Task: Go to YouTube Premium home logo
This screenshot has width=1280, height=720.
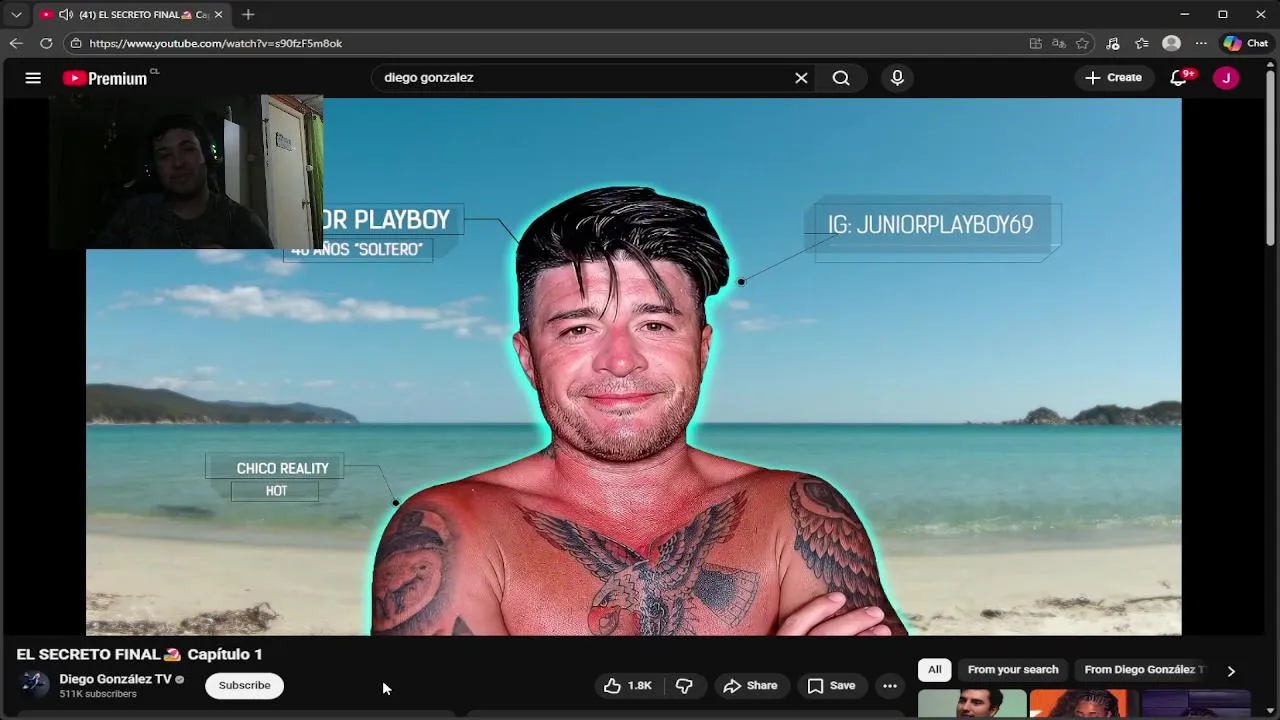Action: tap(105, 78)
